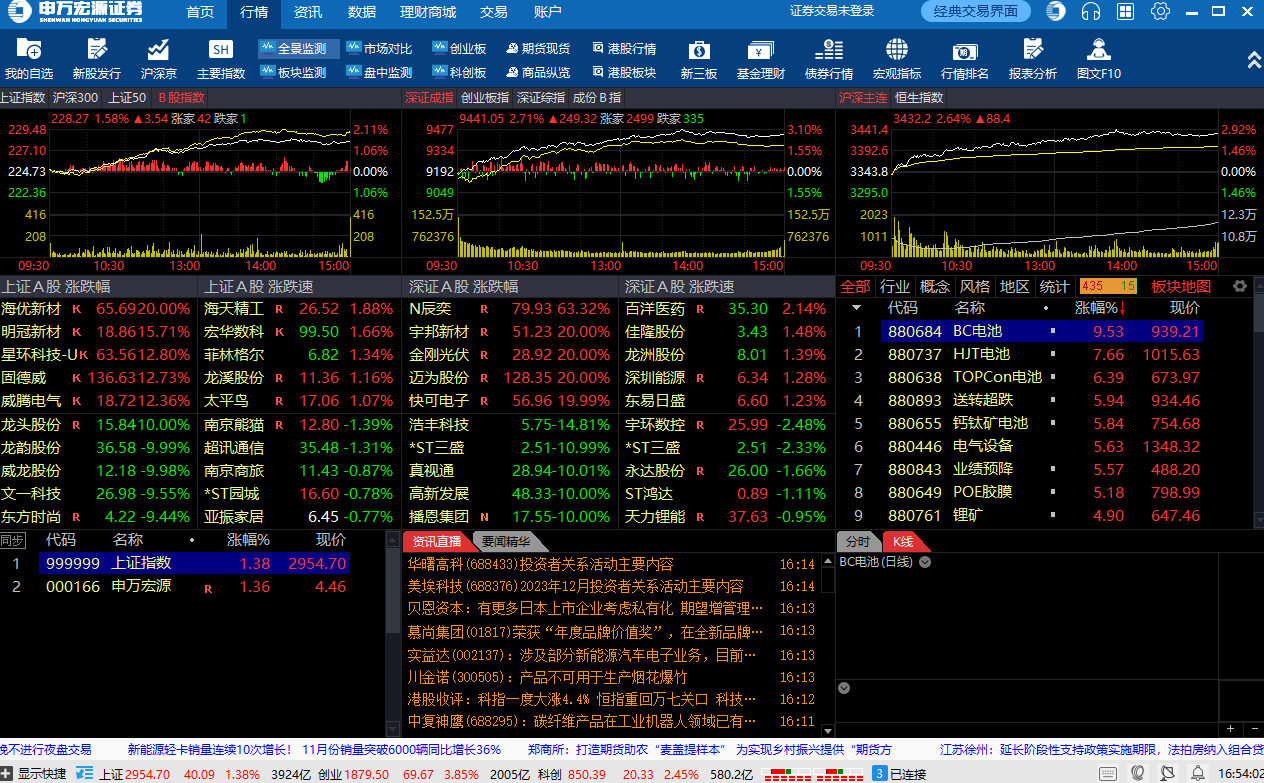Open 报表分析 toolbar icon
Image resolution: width=1264 pixels, height=783 pixels.
1033,59
